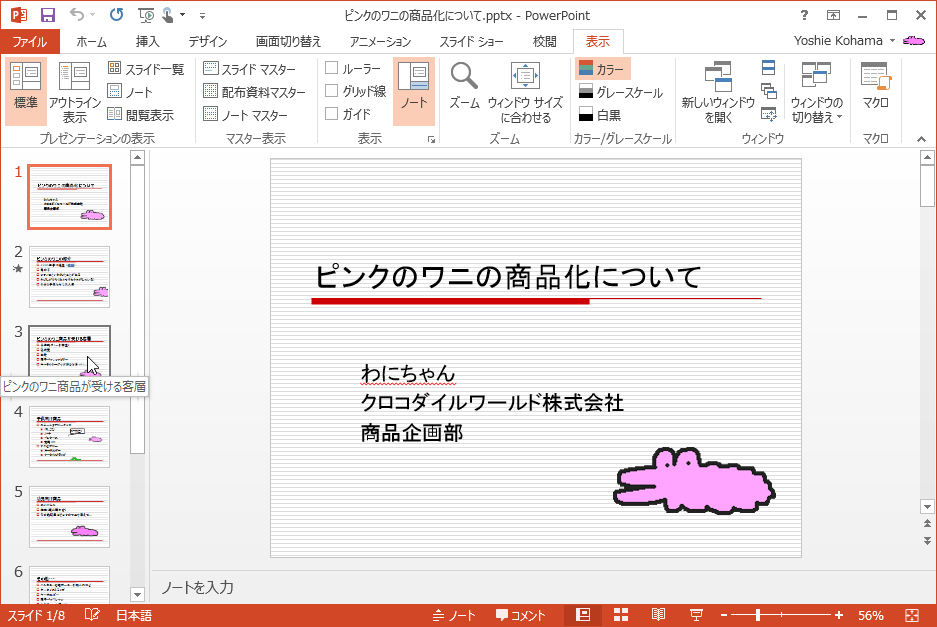Select slide 4 thumbnail

(69, 437)
